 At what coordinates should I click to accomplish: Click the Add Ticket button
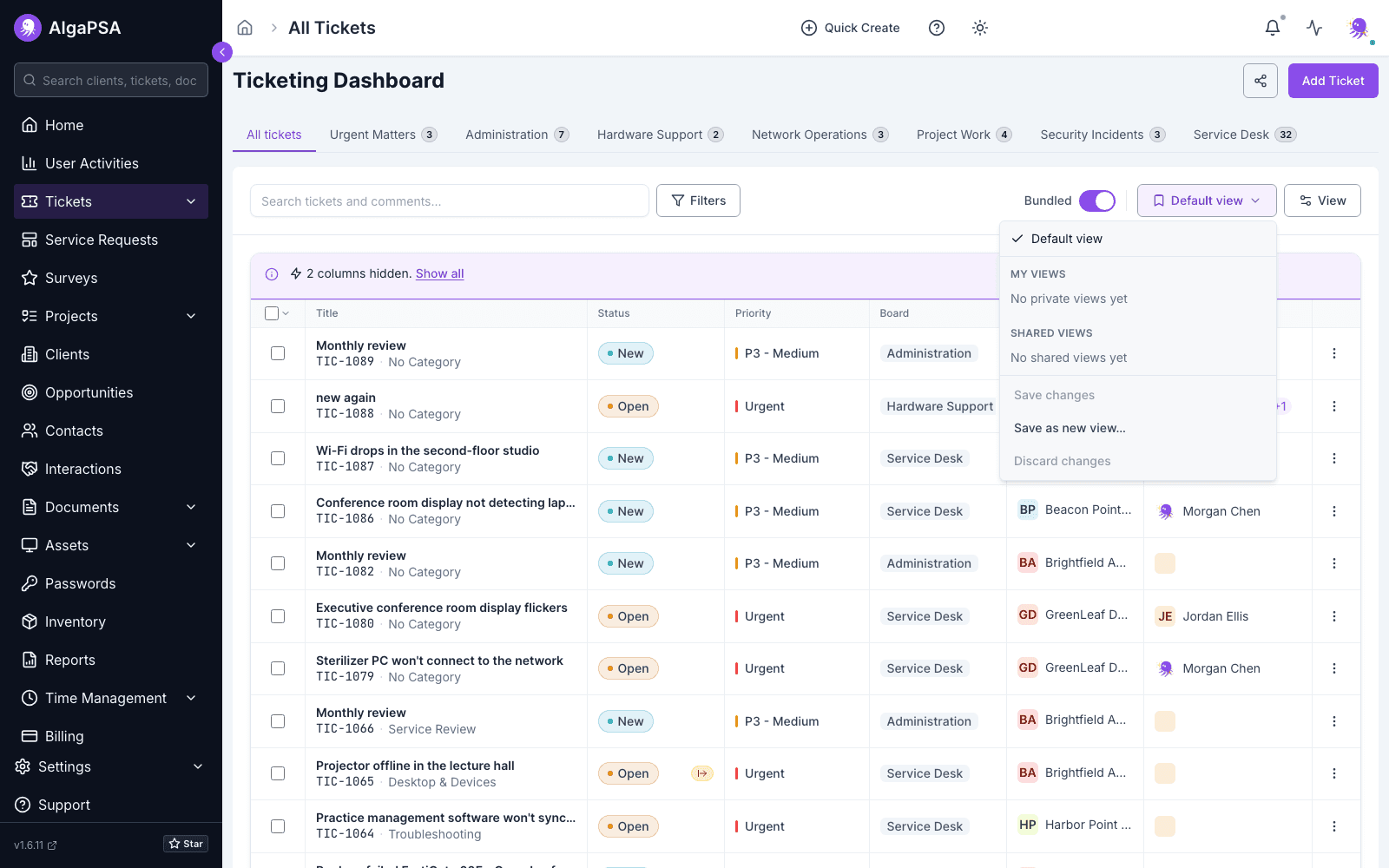tap(1333, 81)
